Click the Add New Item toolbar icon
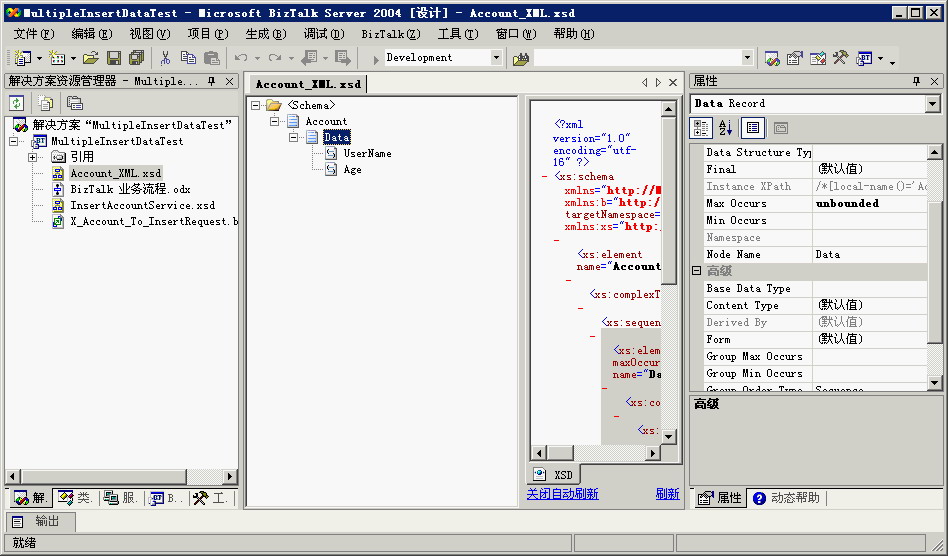Viewport: 948px width, 556px height. 57,58
